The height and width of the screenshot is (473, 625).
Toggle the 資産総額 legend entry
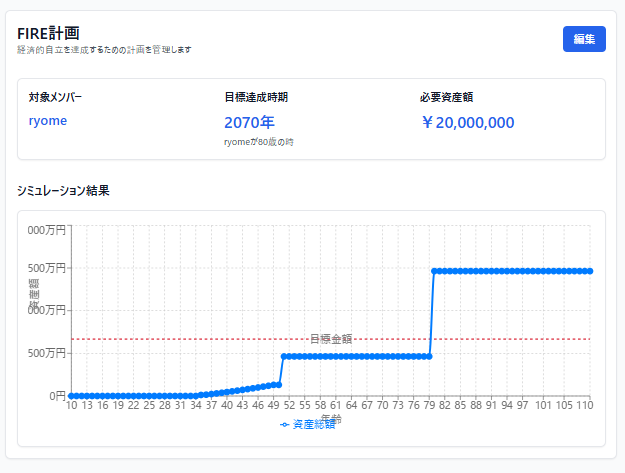308,424
